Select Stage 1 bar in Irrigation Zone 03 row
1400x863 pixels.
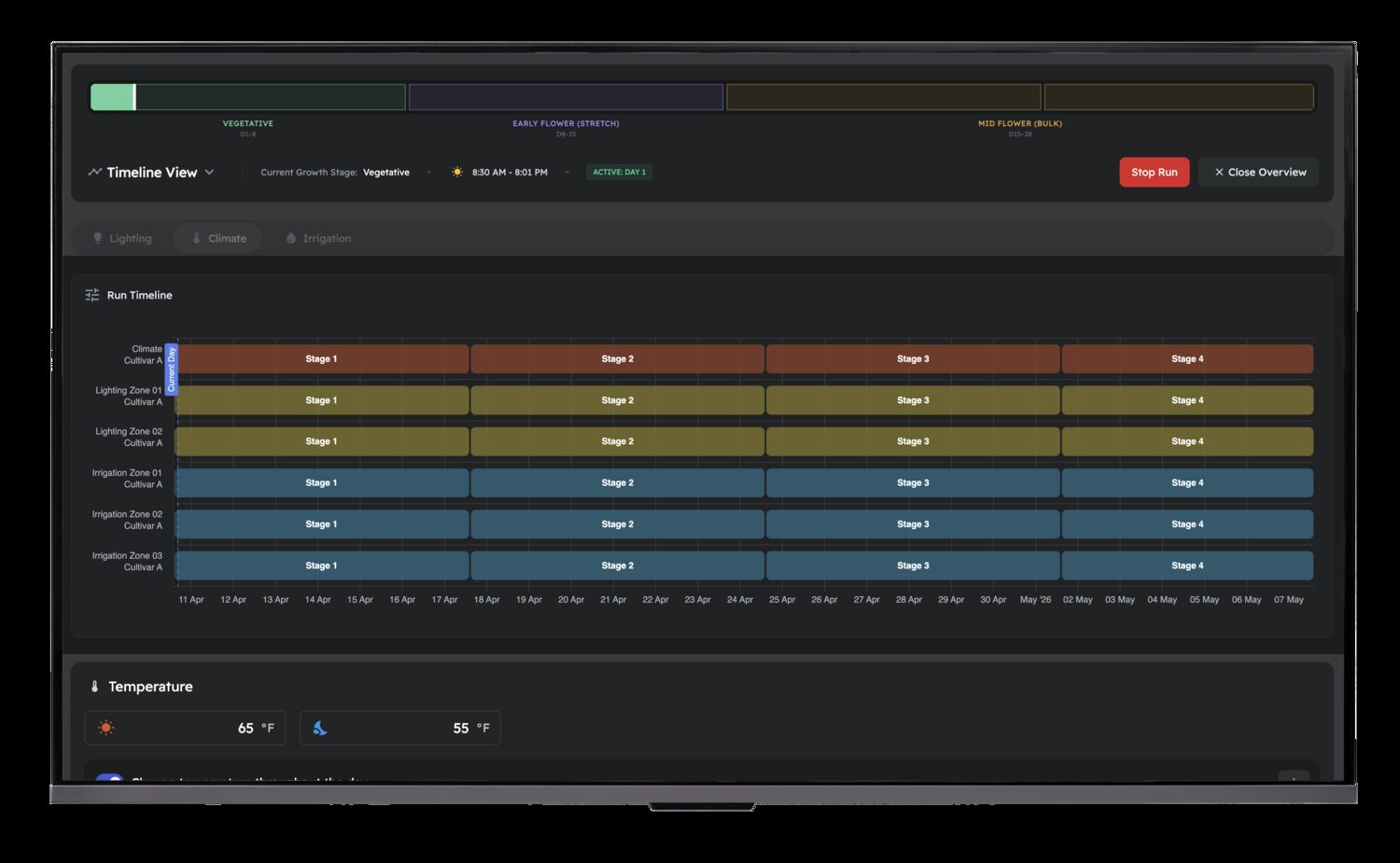pos(322,565)
